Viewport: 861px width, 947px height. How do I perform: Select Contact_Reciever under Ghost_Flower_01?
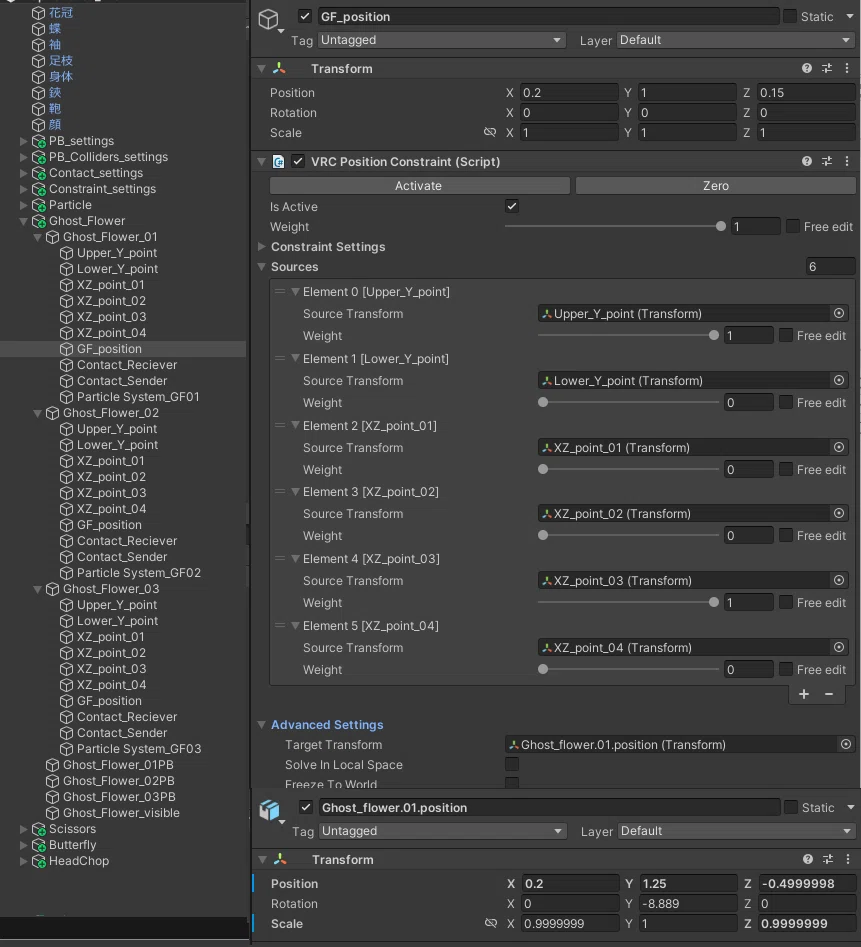(x=127, y=365)
